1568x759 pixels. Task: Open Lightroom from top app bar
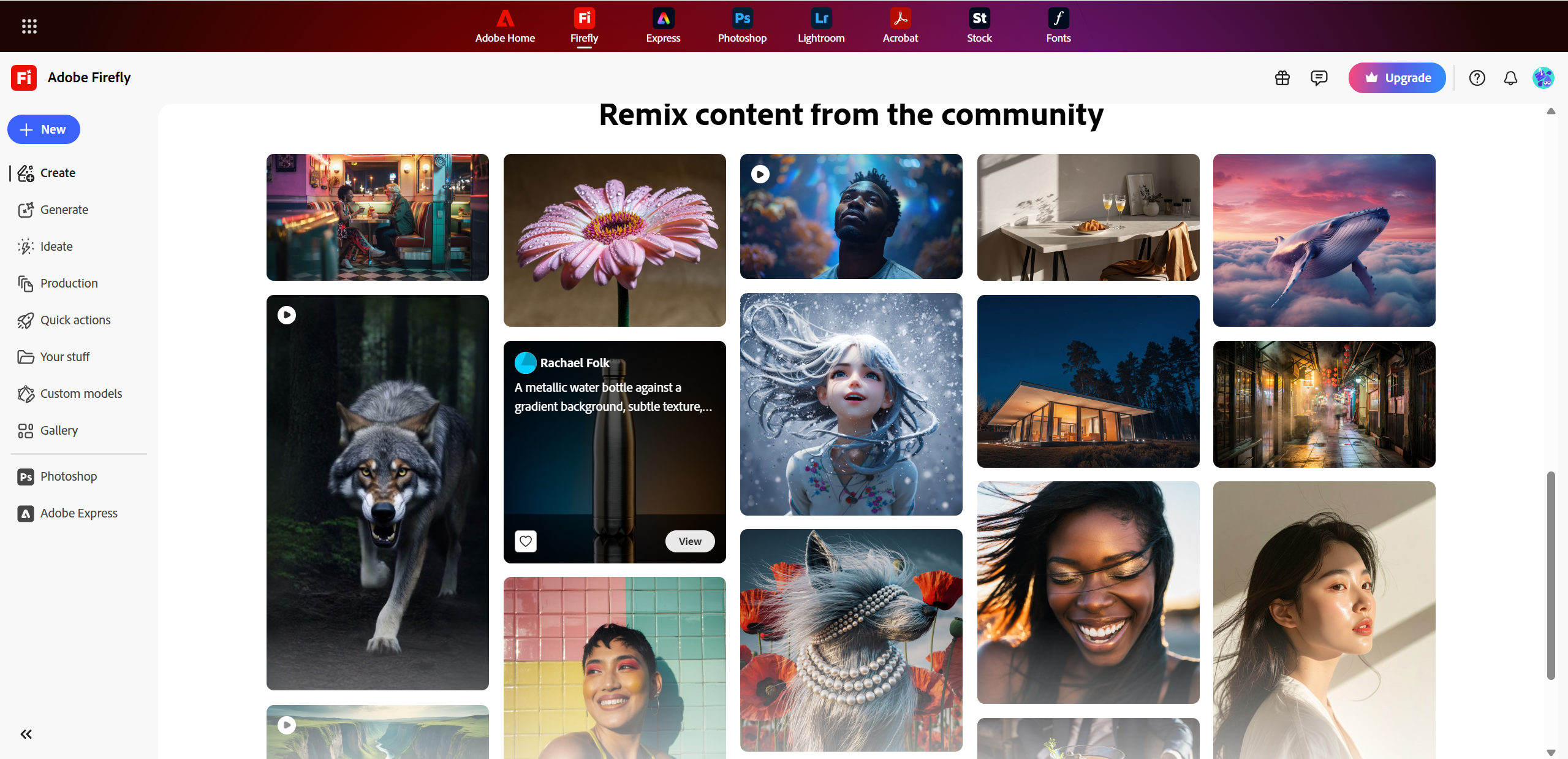pyautogui.click(x=820, y=26)
